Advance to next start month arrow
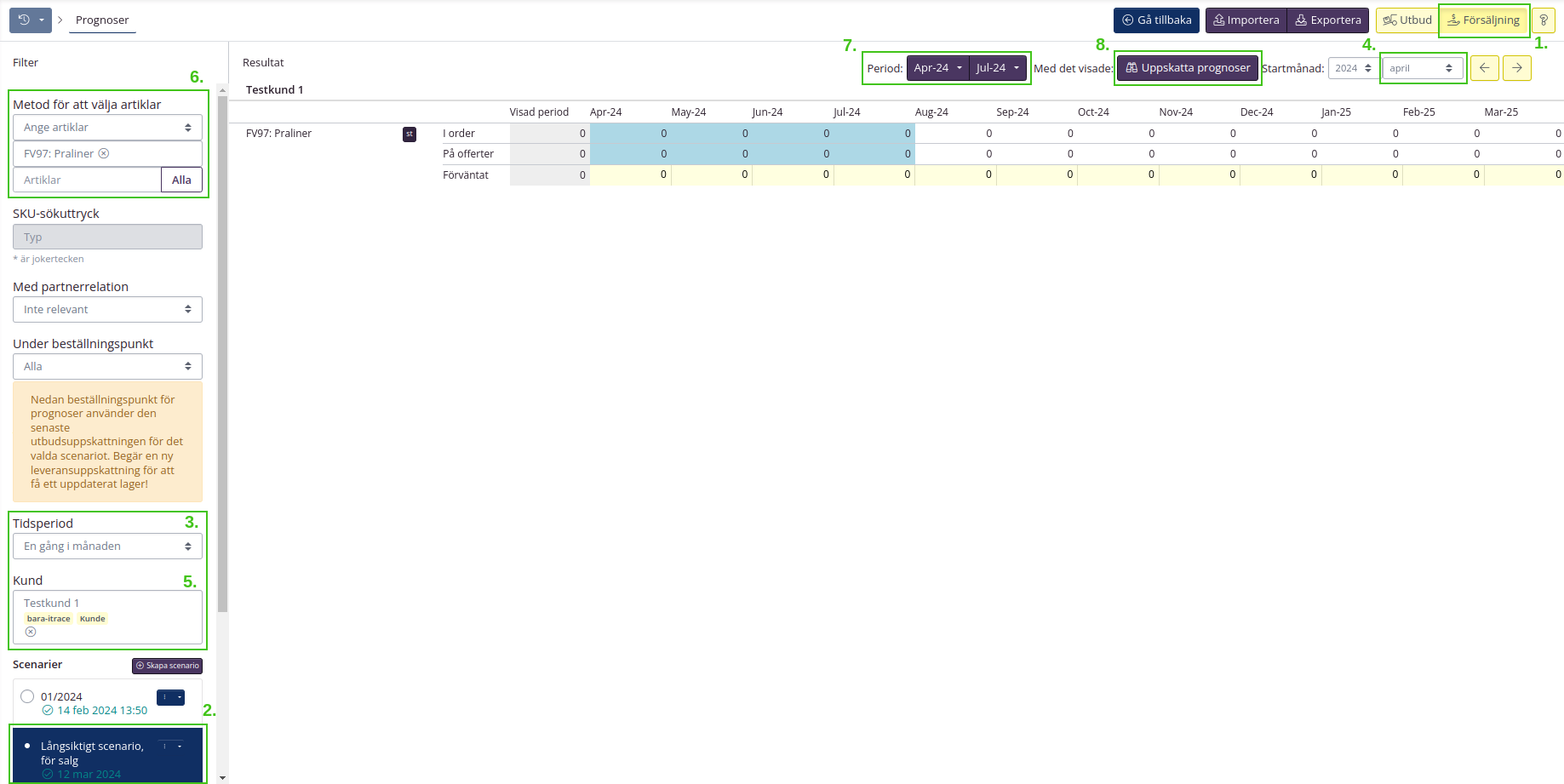Screen dimensions: 1564x784 point(1516,68)
